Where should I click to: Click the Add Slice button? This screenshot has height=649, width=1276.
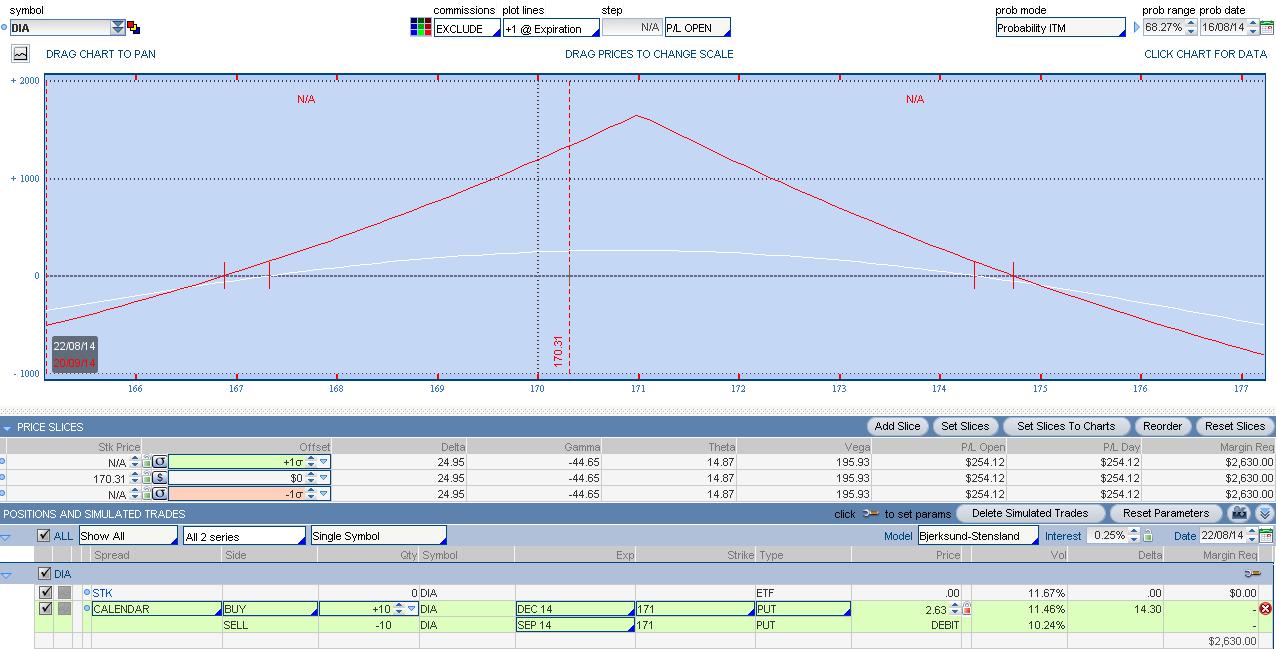897,426
